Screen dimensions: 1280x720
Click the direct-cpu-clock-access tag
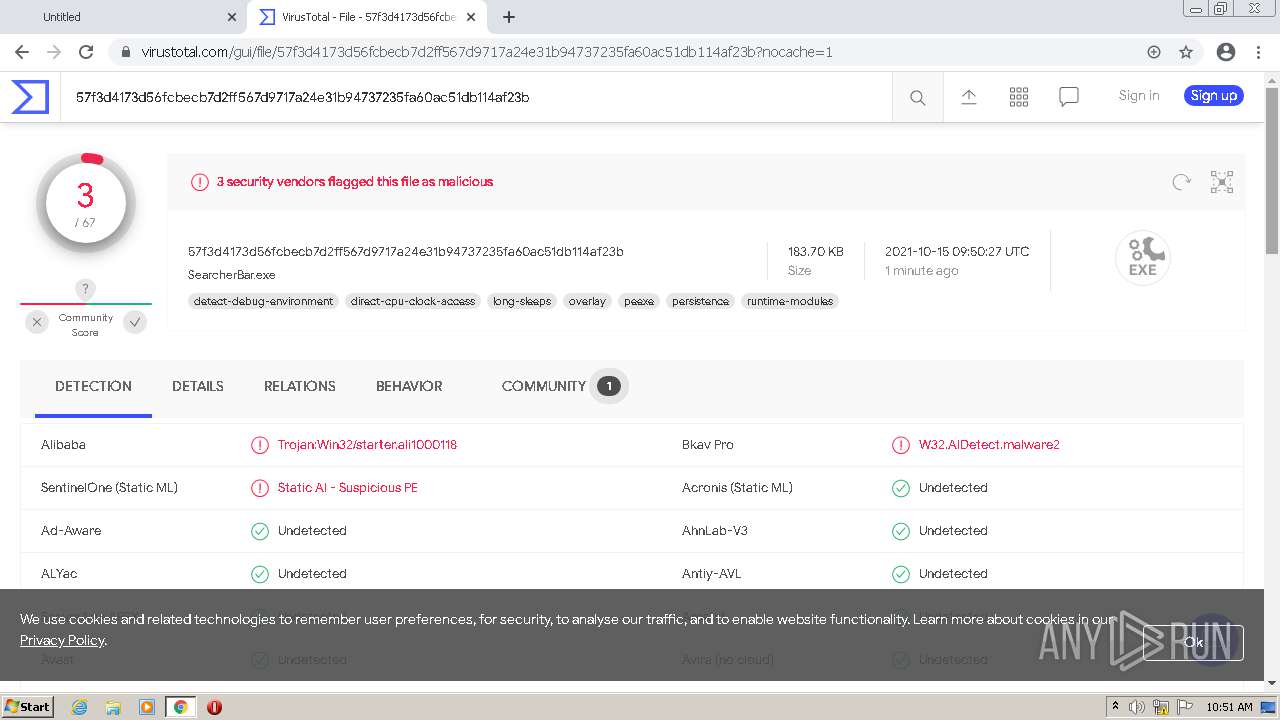click(413, 301)
